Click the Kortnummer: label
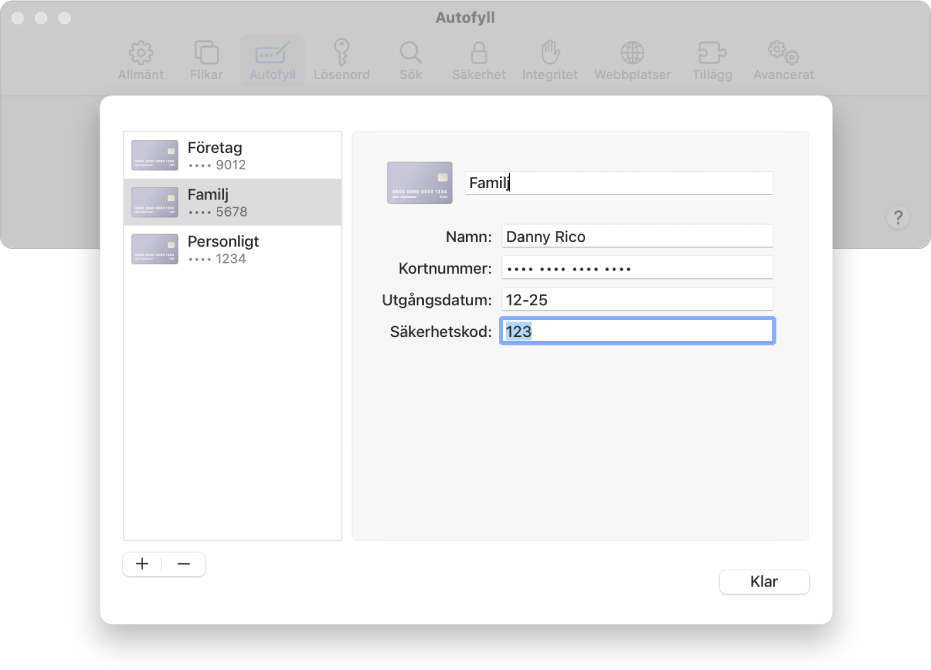 (445, 268)
